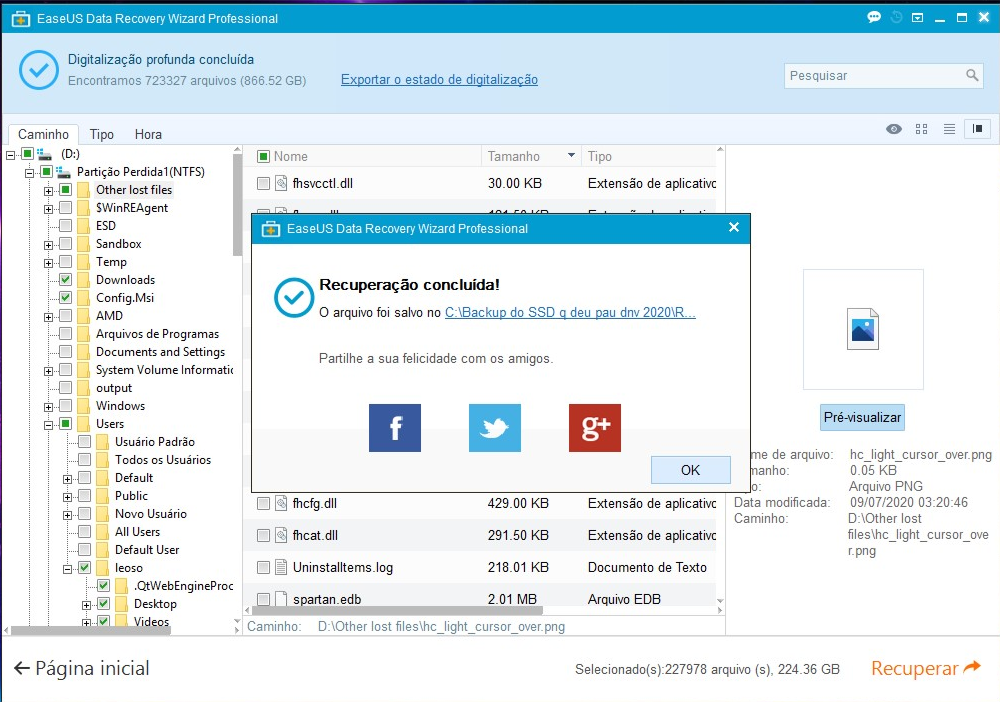Click the folder tree vertical scrollbar
Screen dimensions: 1000x702
pyautogui.click(x=237, y=204)
